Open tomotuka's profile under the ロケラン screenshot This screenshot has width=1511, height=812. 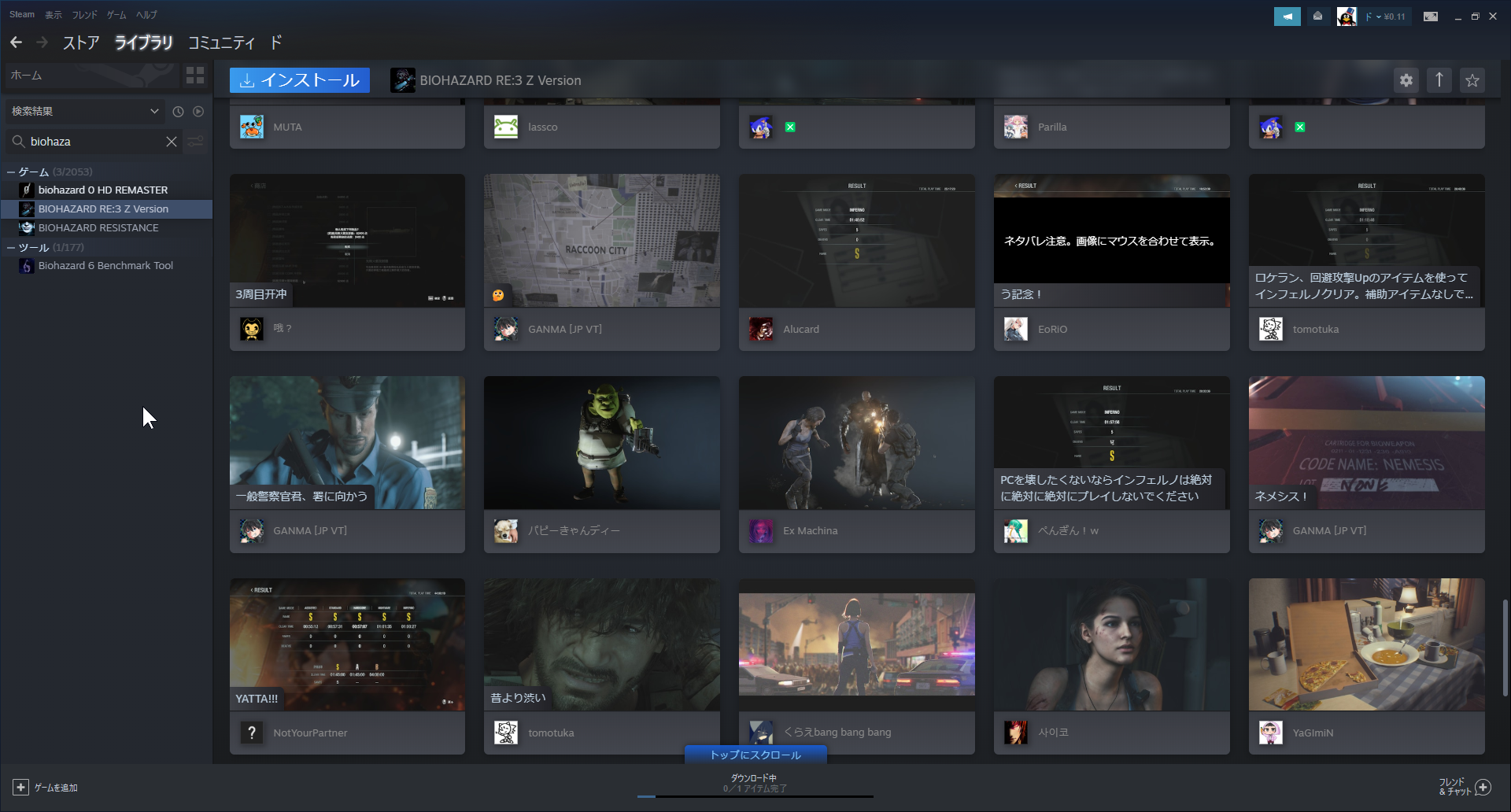(1315, 329)
